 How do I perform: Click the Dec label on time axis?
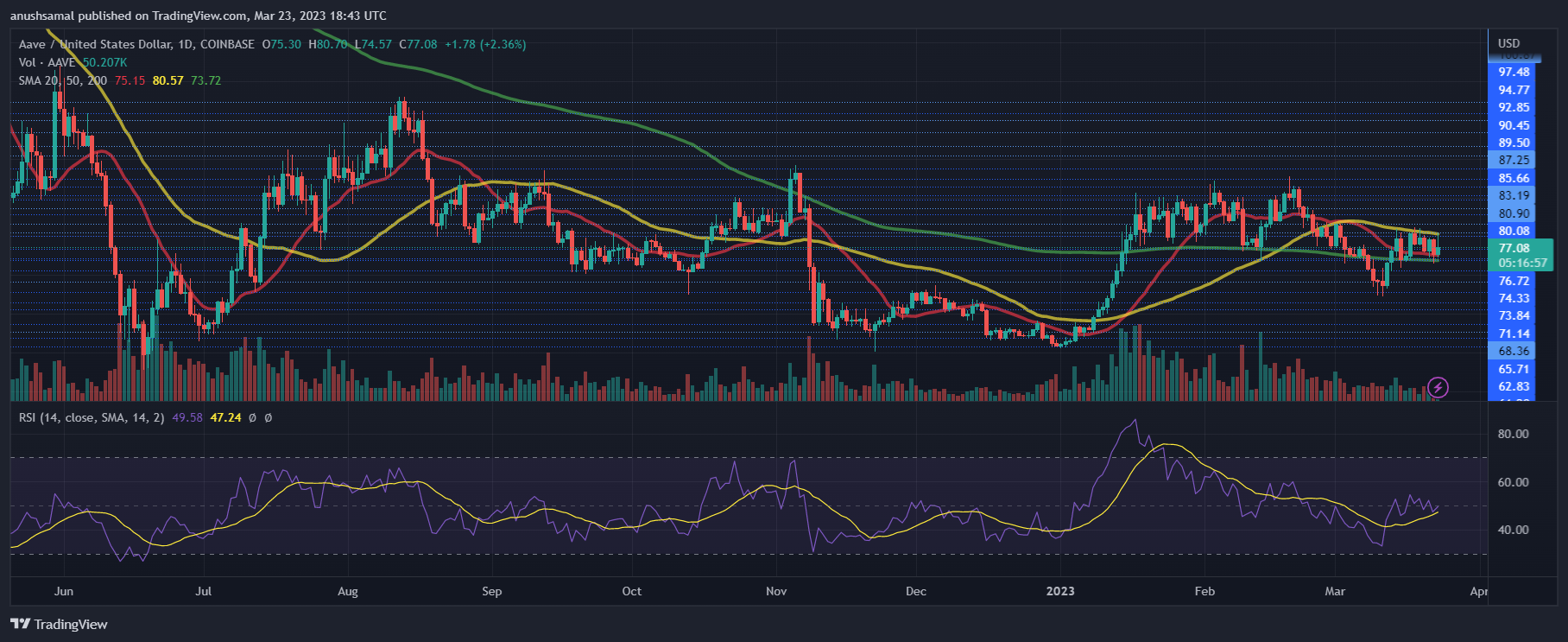point(916,591)
